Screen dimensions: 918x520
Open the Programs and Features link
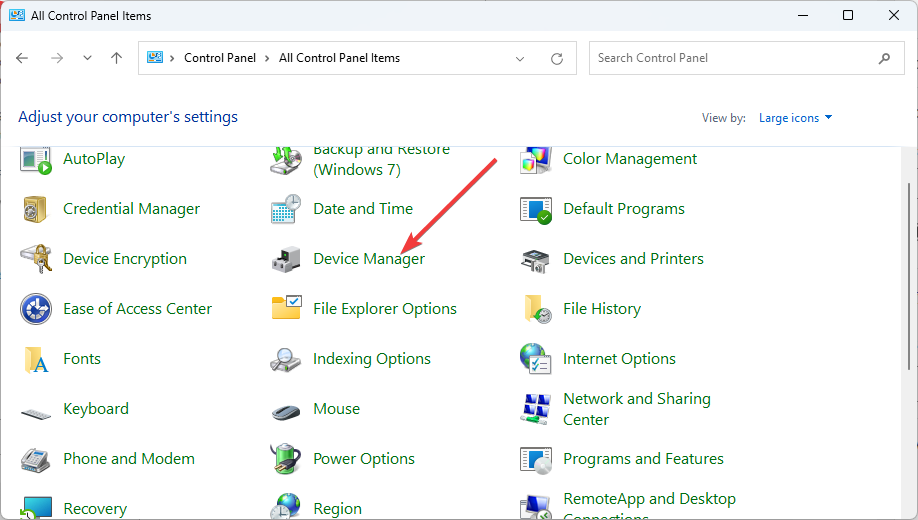pyautogui.click(x=643, y=459)
